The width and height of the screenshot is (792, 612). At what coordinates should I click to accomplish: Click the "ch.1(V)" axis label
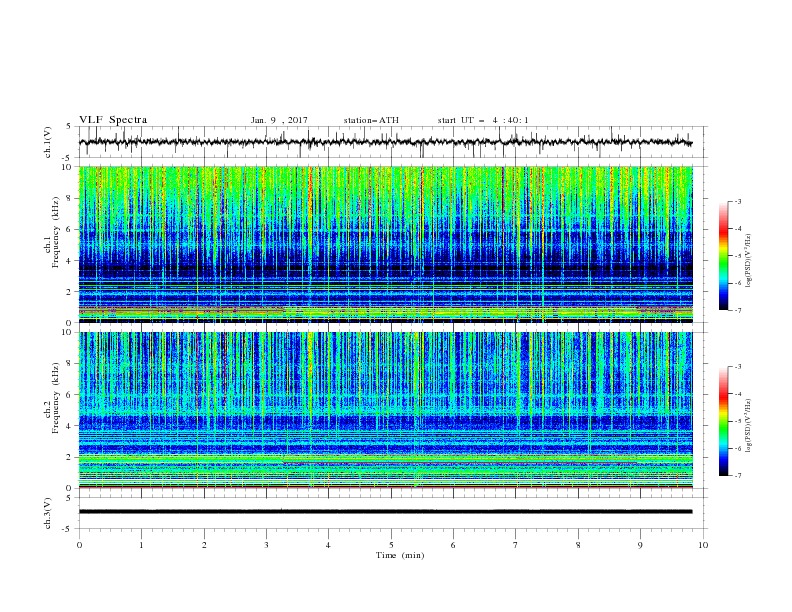coord(48,142)
